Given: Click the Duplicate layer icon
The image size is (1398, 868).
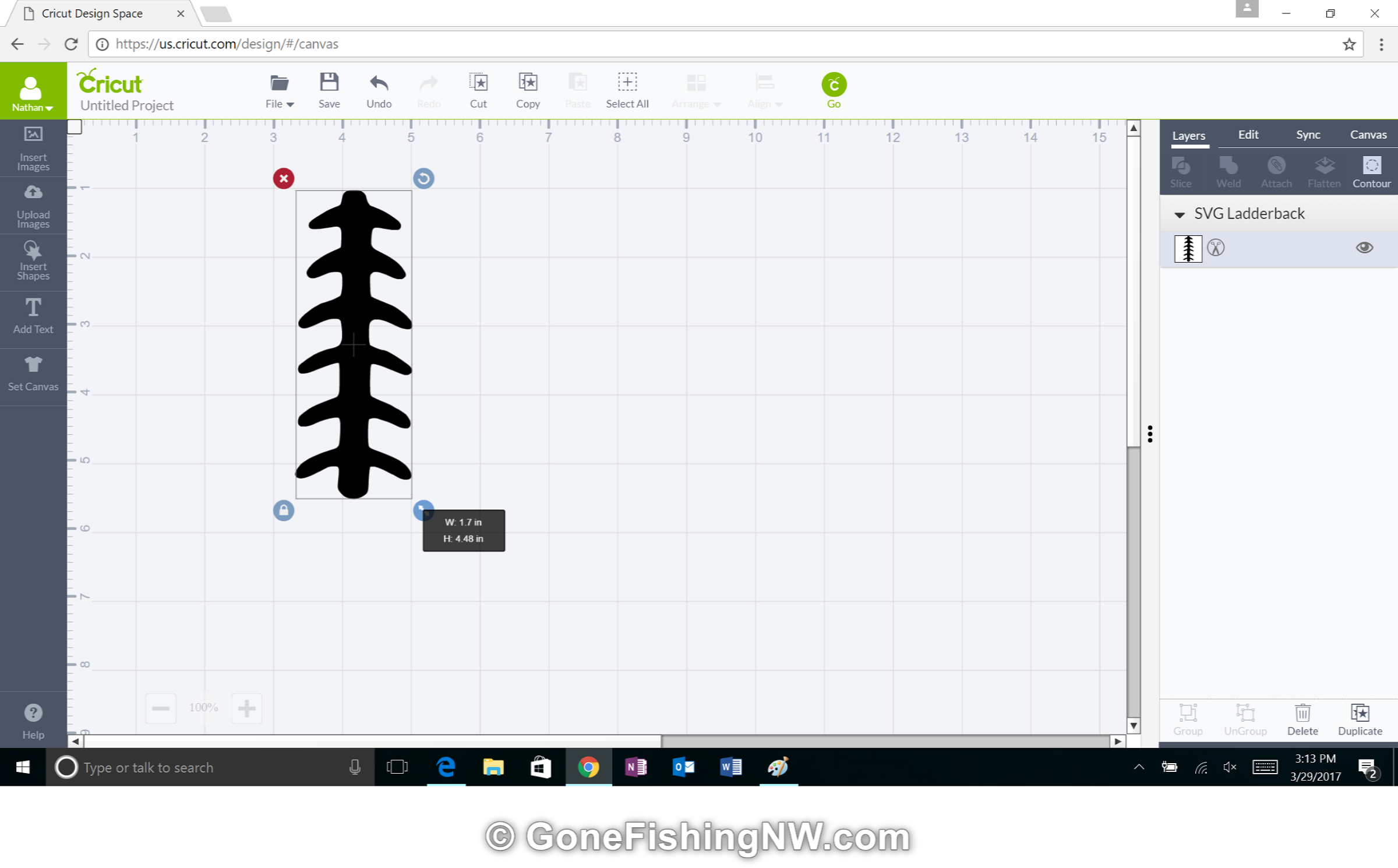Looking at the screenshot, I should (x=1360, y=713).
